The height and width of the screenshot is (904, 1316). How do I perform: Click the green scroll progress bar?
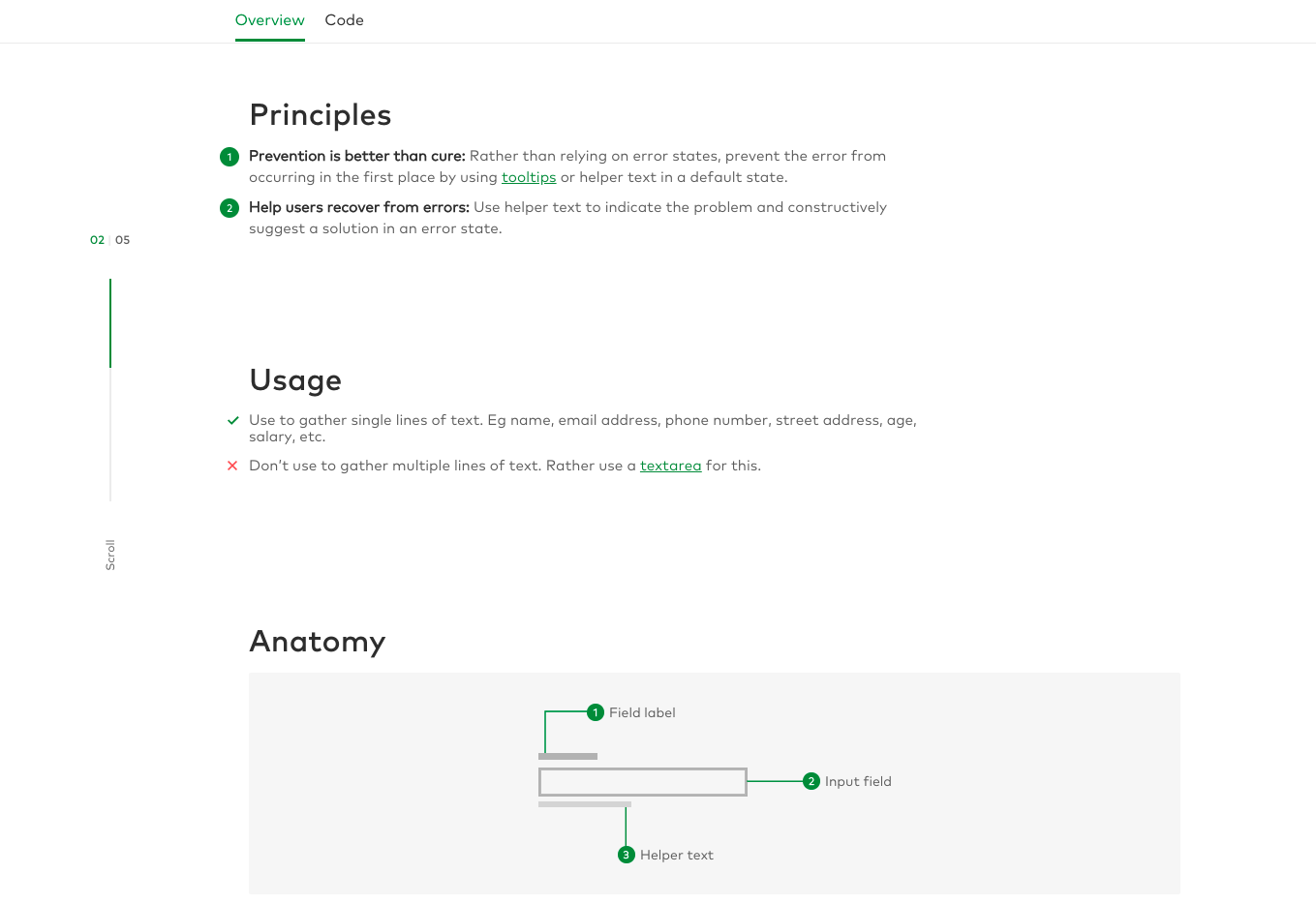click(x=110, y=323)
